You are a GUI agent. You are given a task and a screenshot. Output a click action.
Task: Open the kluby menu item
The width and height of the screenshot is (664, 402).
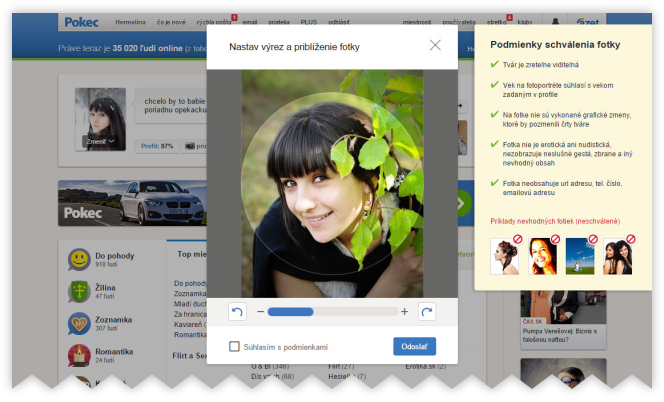[525, 22]
